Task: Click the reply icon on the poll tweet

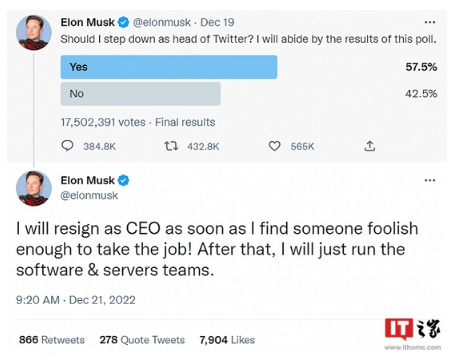Action: tap(68, 146)
